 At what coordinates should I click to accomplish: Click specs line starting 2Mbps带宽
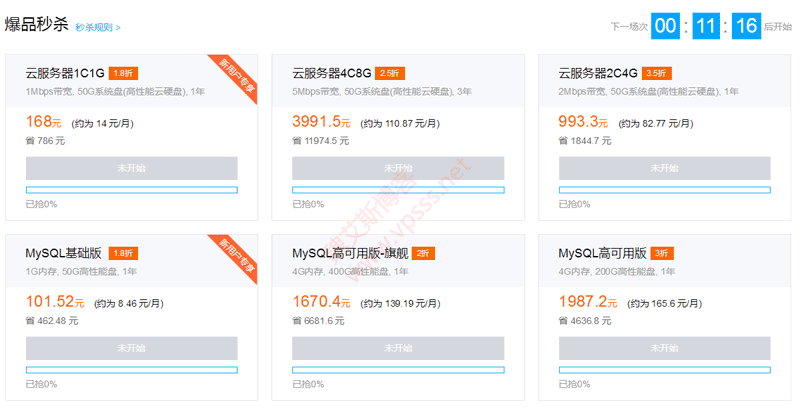coord(648,92)
